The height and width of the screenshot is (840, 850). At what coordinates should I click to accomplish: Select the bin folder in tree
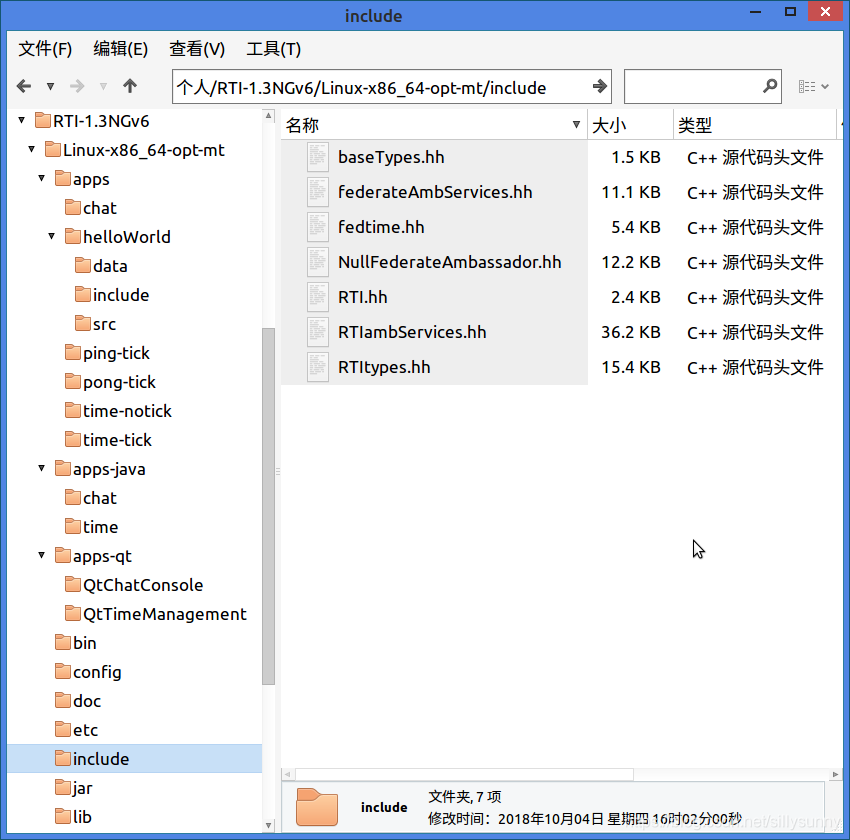click(x=76, y=643)
